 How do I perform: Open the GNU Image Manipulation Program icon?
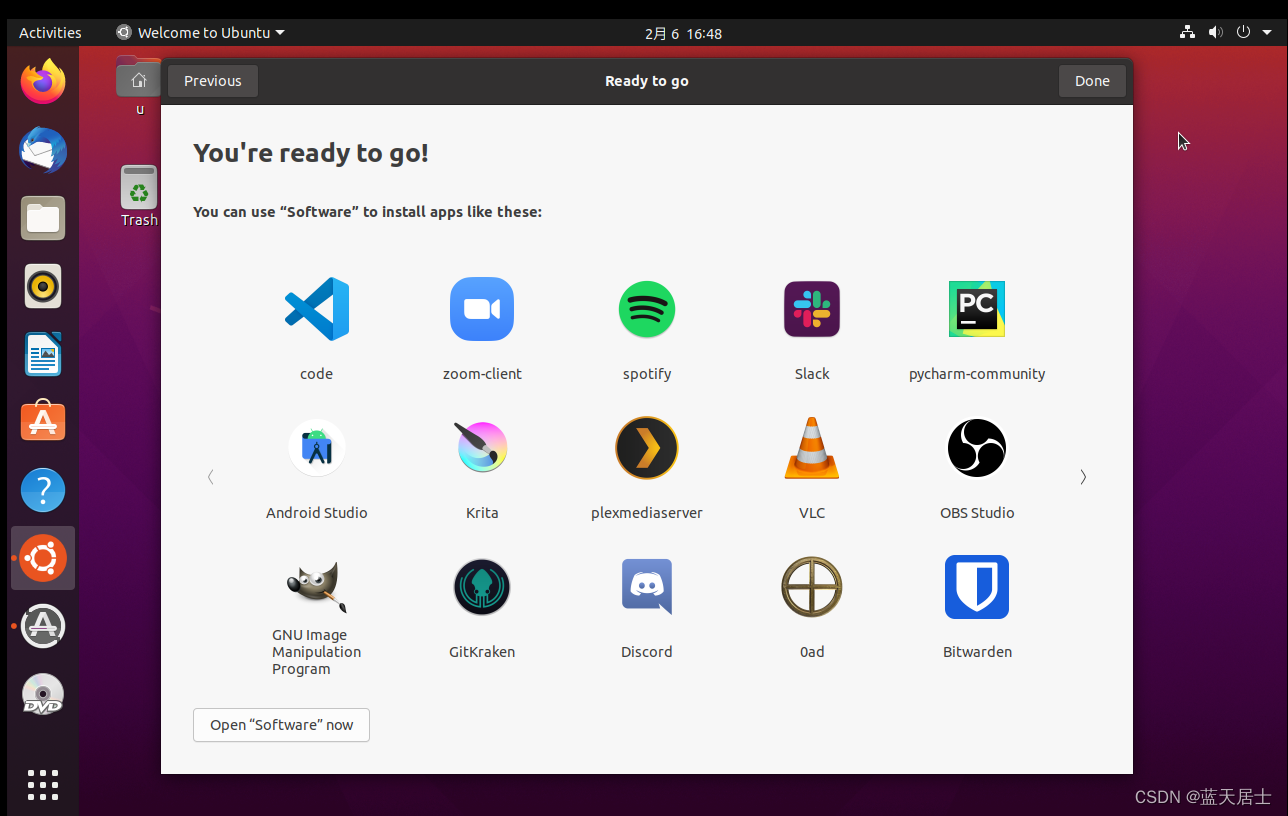pyautogui.click(x=317, y=587)
